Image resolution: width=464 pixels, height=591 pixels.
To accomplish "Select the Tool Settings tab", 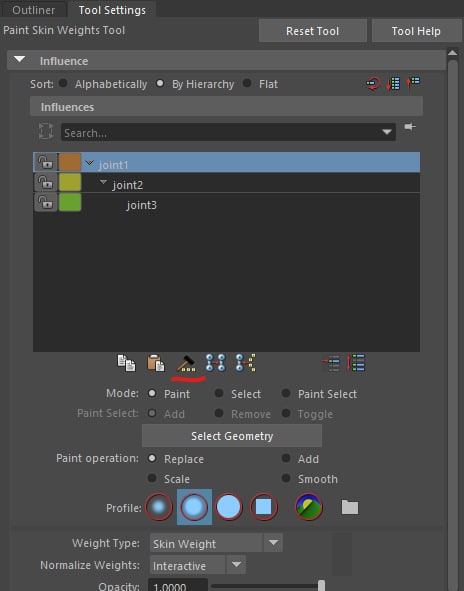I will 112,10.
